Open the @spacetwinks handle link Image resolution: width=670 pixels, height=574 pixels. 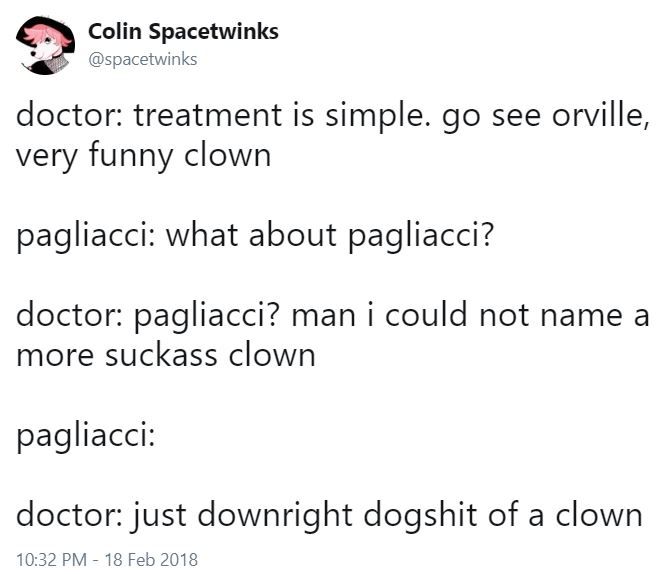pos(143,59)
